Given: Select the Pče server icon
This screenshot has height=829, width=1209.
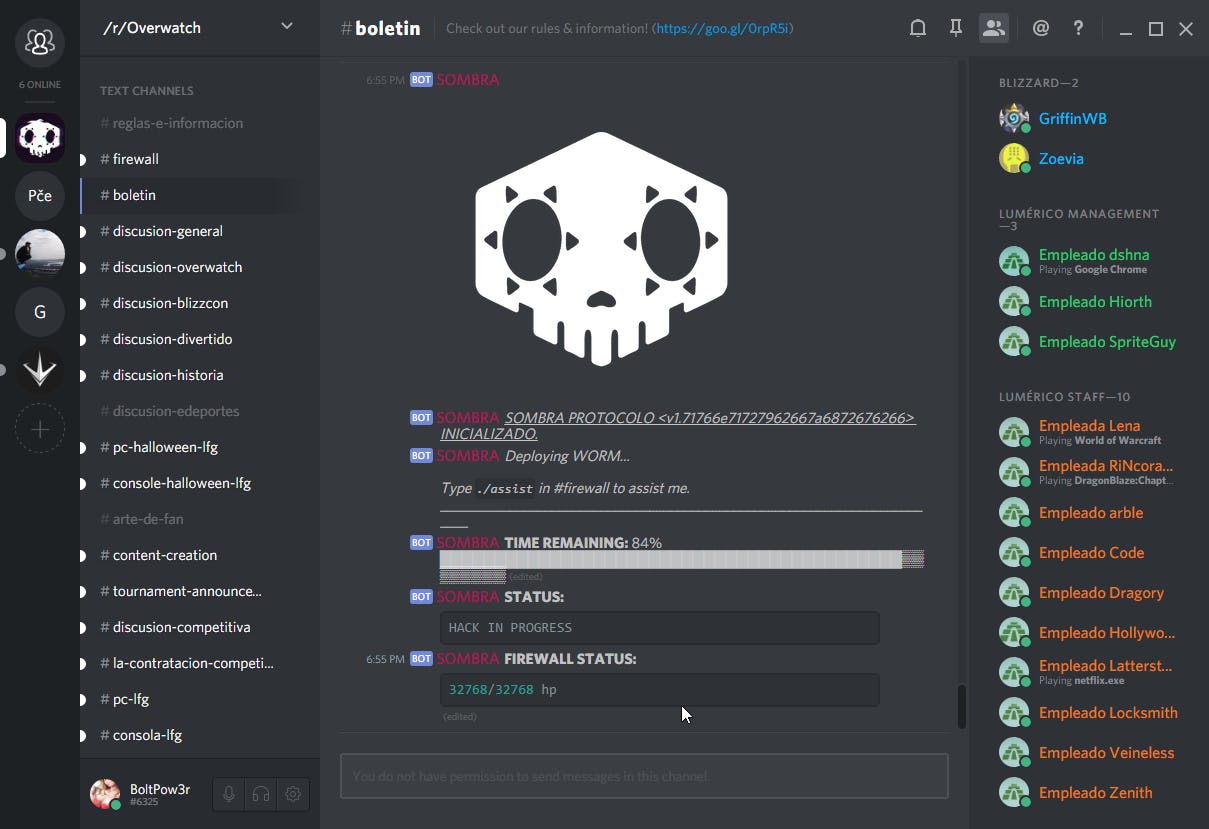Looking at the screenshot, I should 39,196.
